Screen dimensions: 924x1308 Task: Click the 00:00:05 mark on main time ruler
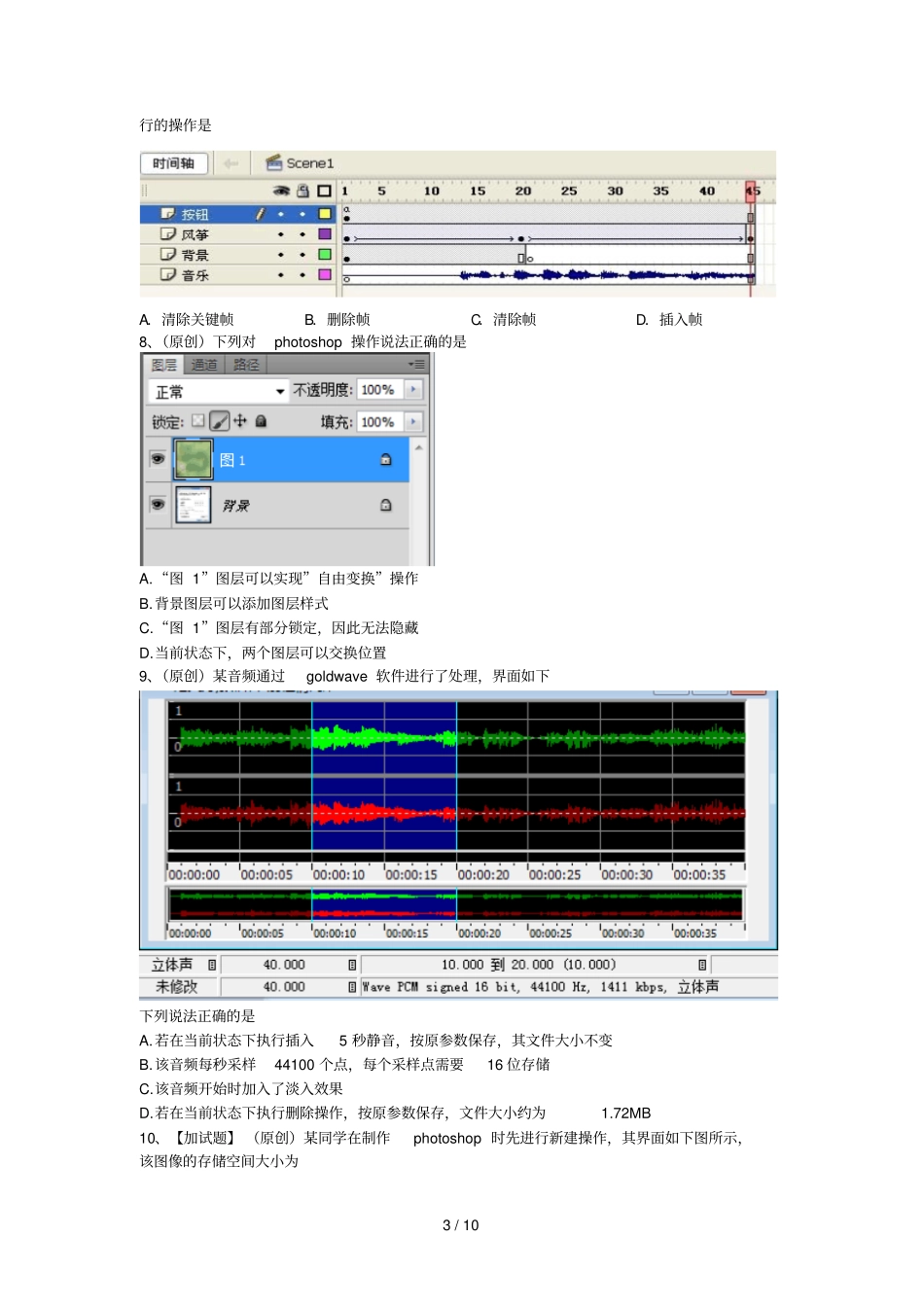(x=267, y=875)
